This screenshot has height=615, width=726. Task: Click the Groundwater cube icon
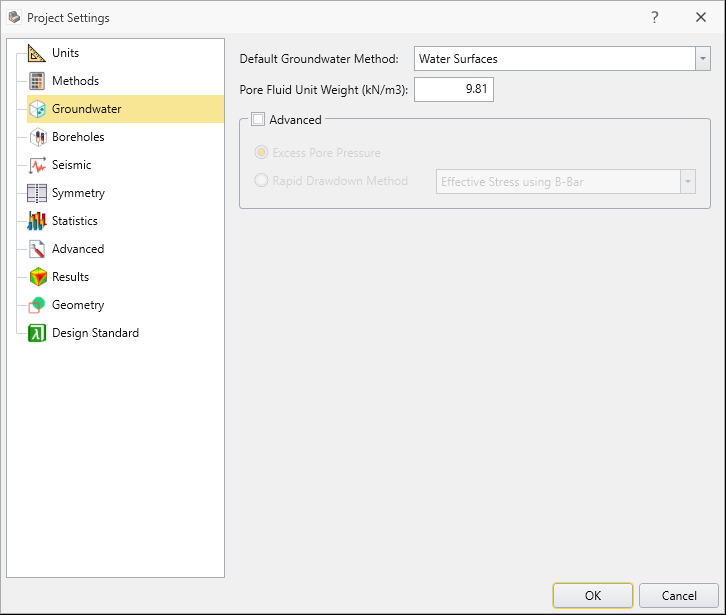point(37,109)
